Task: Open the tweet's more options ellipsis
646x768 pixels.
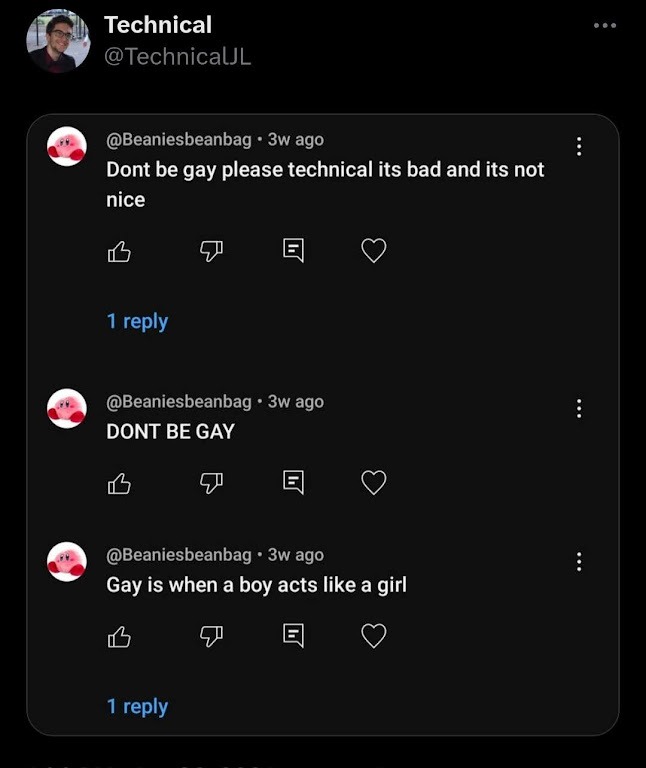Action: pyautogui.click(x=605, y=25)
